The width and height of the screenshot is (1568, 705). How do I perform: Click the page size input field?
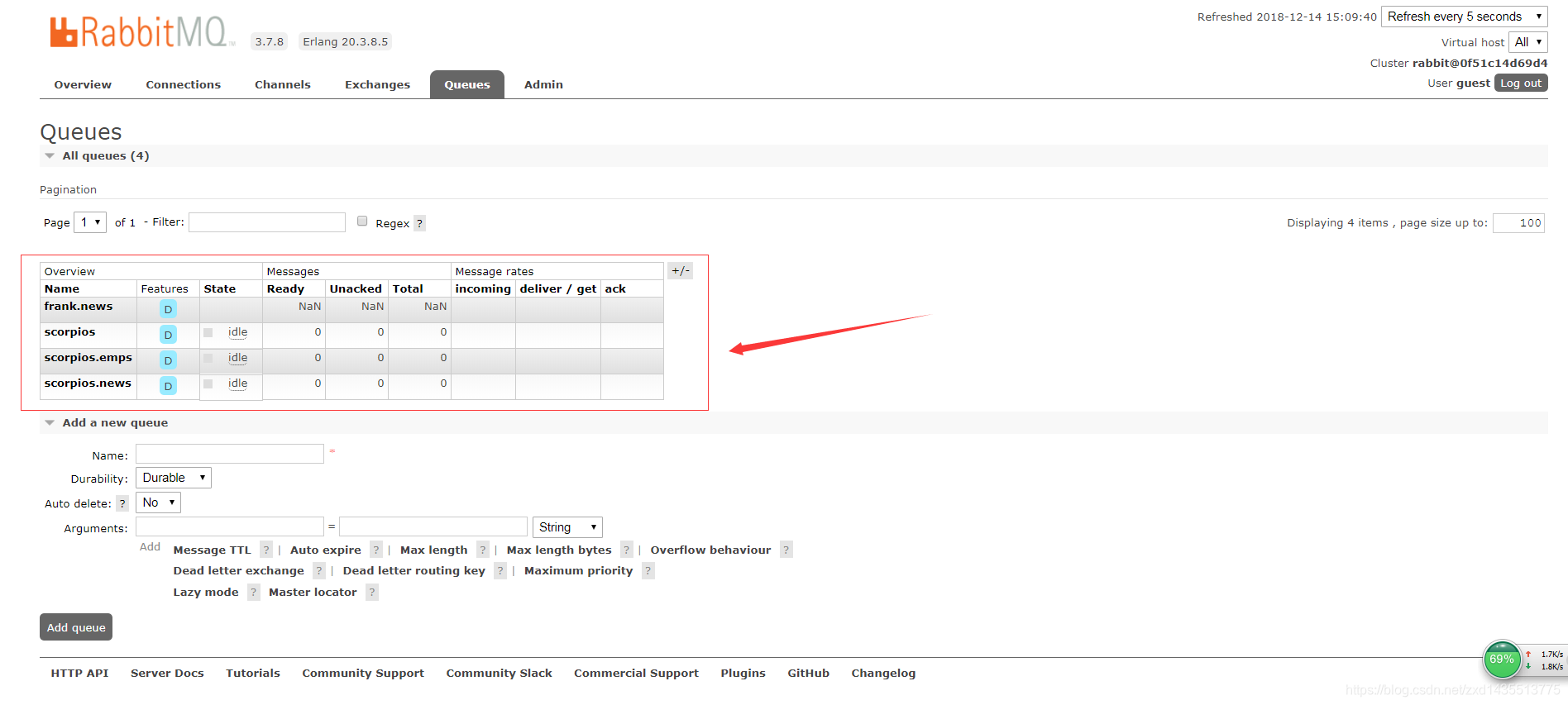(x=1519, y=223)
